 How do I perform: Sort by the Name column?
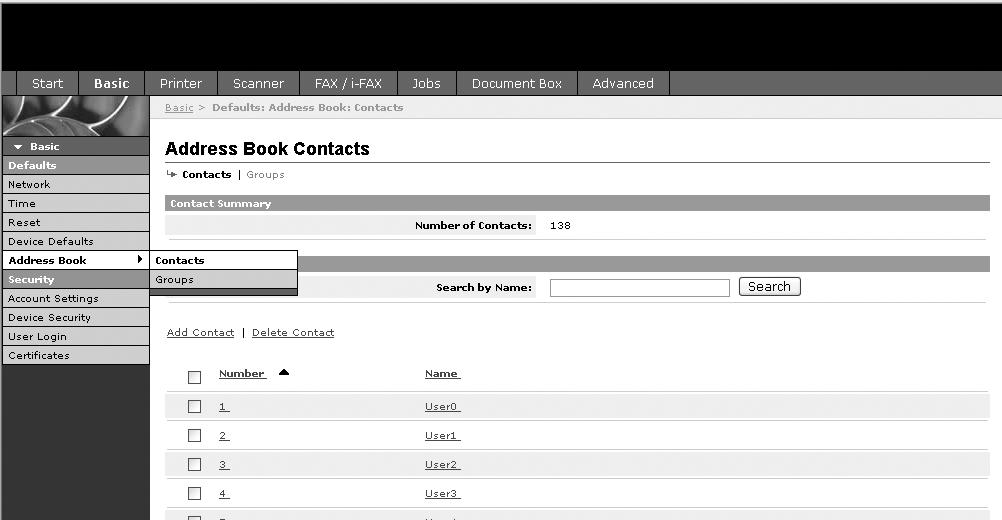pyautogui.click(x=442, y=374)
